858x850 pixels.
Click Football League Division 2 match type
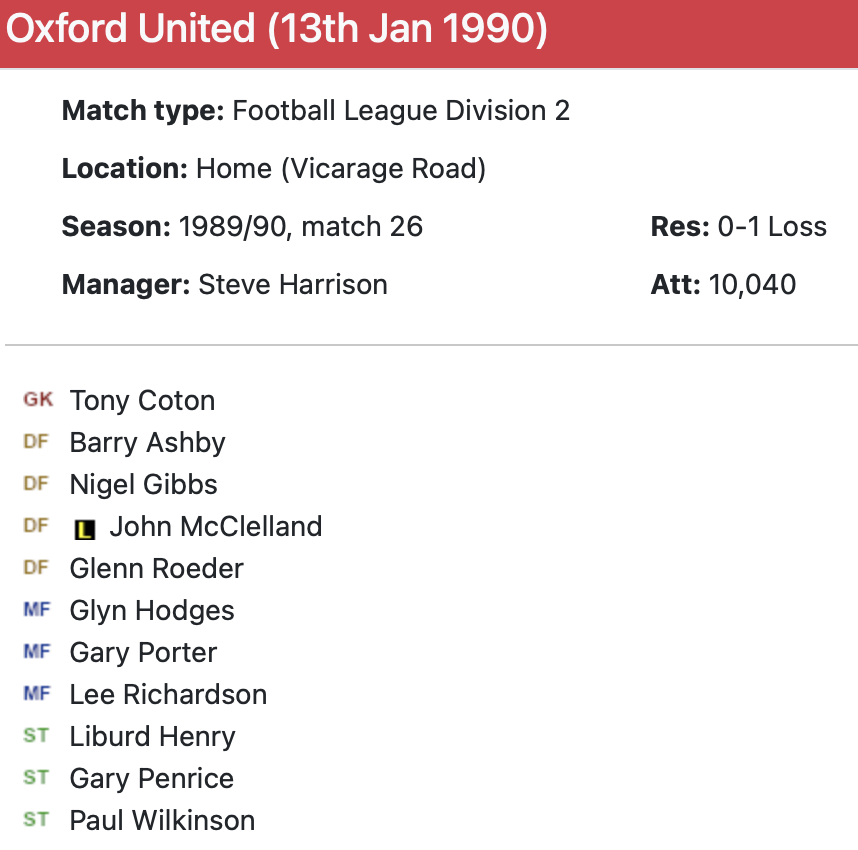tap(401, 111)
